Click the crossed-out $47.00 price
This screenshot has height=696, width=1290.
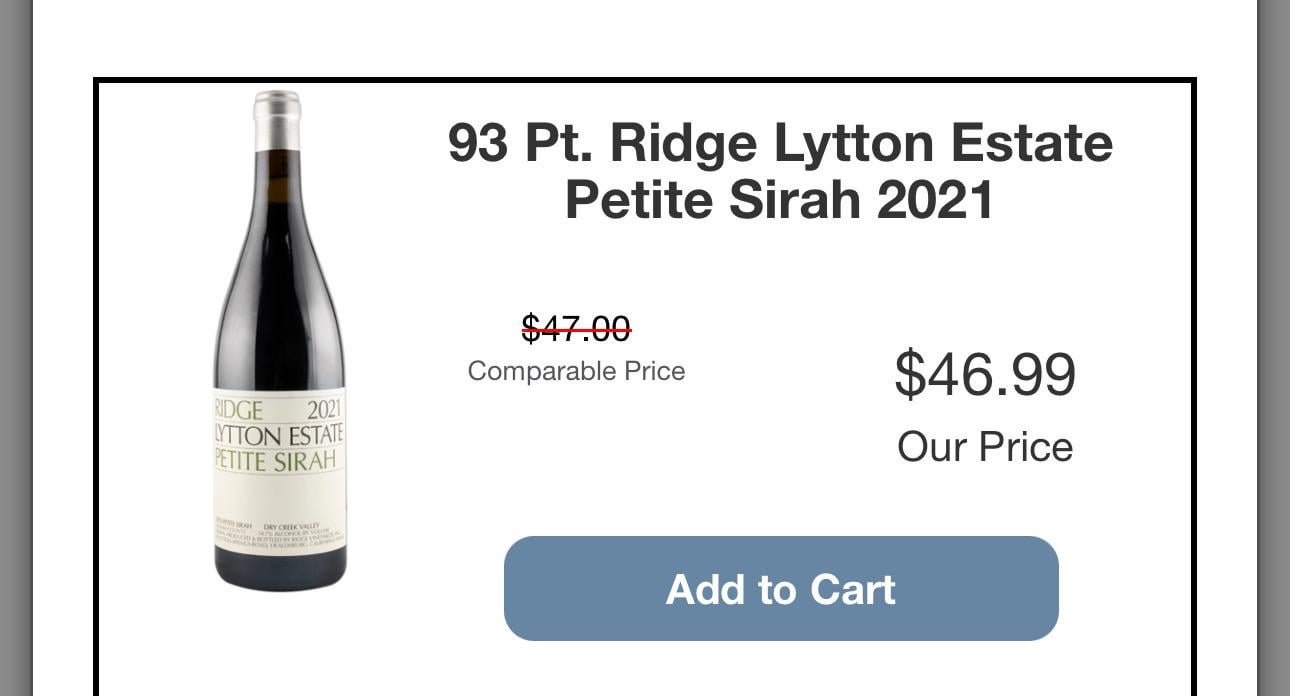click(576, 327)
